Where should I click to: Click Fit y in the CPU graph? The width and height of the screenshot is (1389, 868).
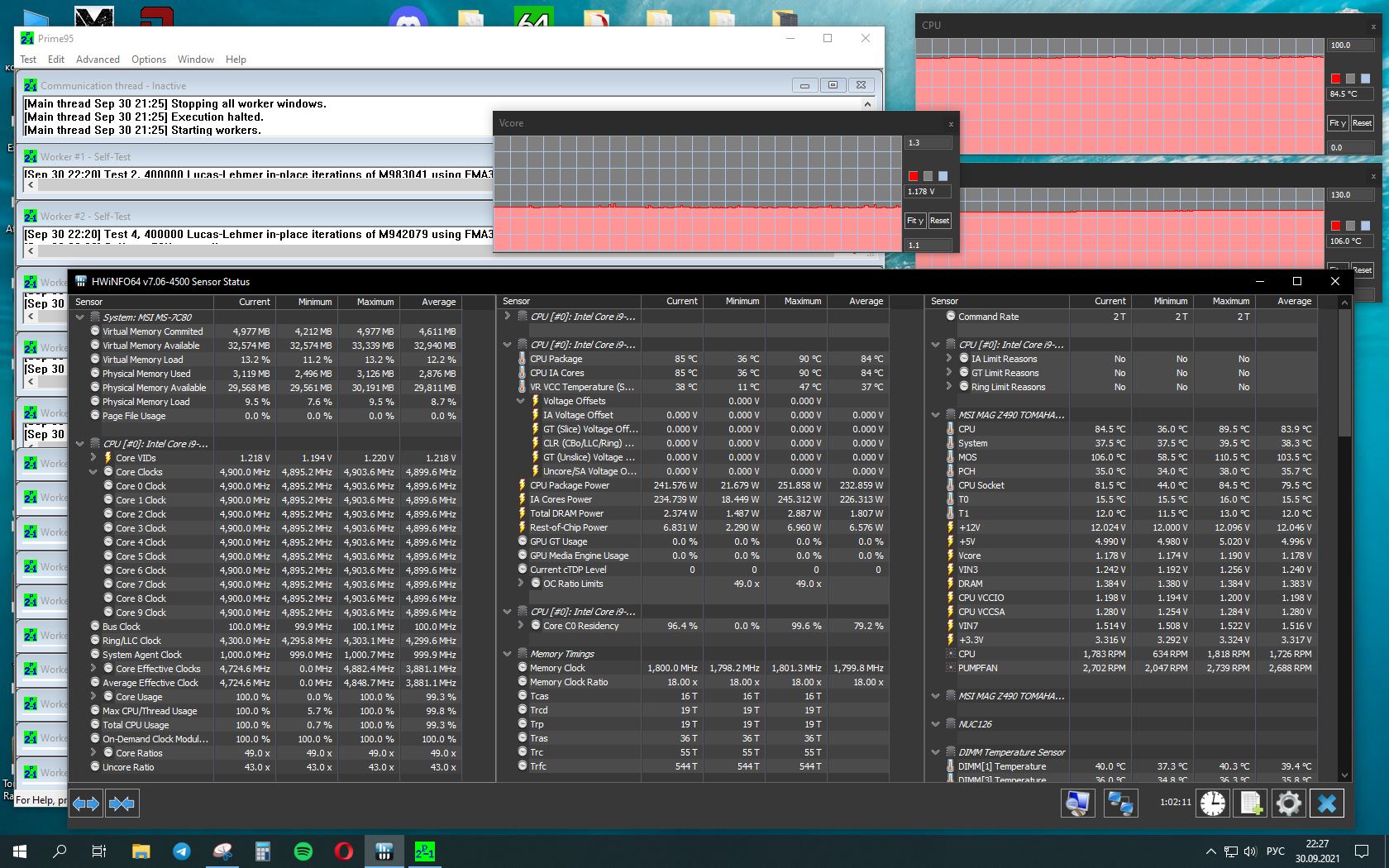1338,123
